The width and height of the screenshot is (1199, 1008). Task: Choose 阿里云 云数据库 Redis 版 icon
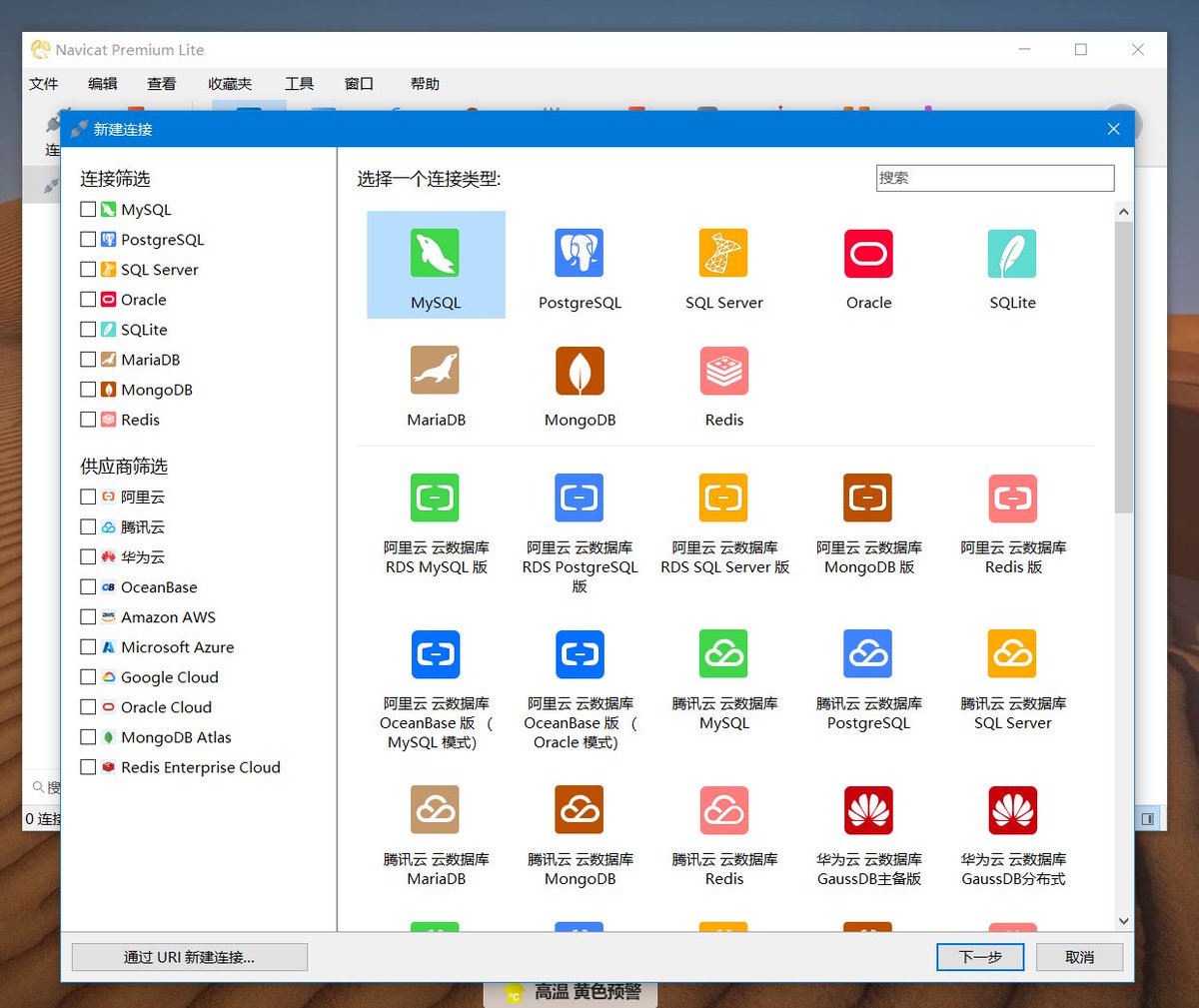(1012, 498)
